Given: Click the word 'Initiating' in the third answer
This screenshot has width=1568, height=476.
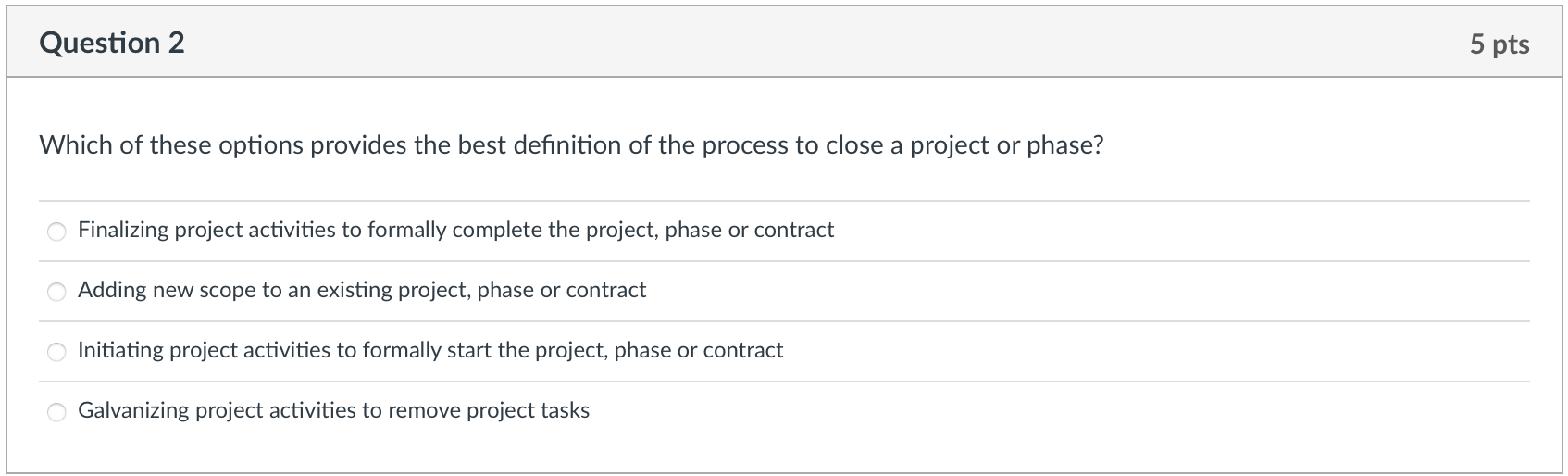Looking at the screenshot, I should point(119,350).
